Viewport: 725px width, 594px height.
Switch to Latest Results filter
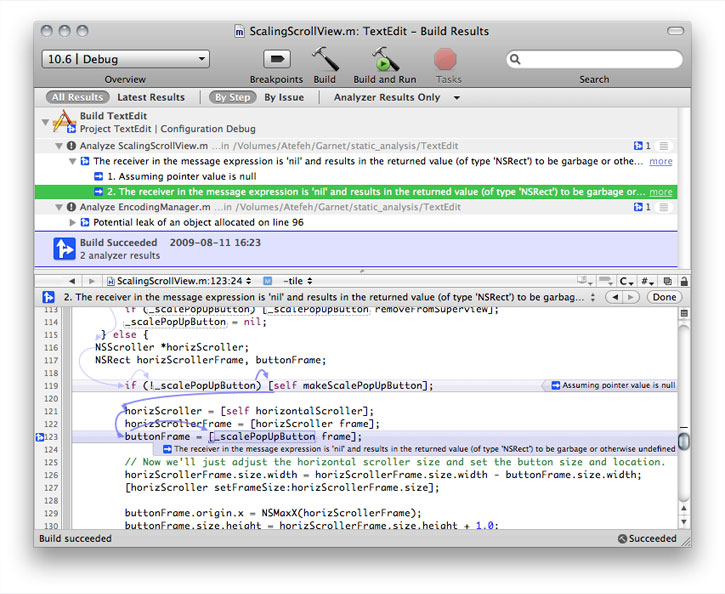(x=151, y=98)
